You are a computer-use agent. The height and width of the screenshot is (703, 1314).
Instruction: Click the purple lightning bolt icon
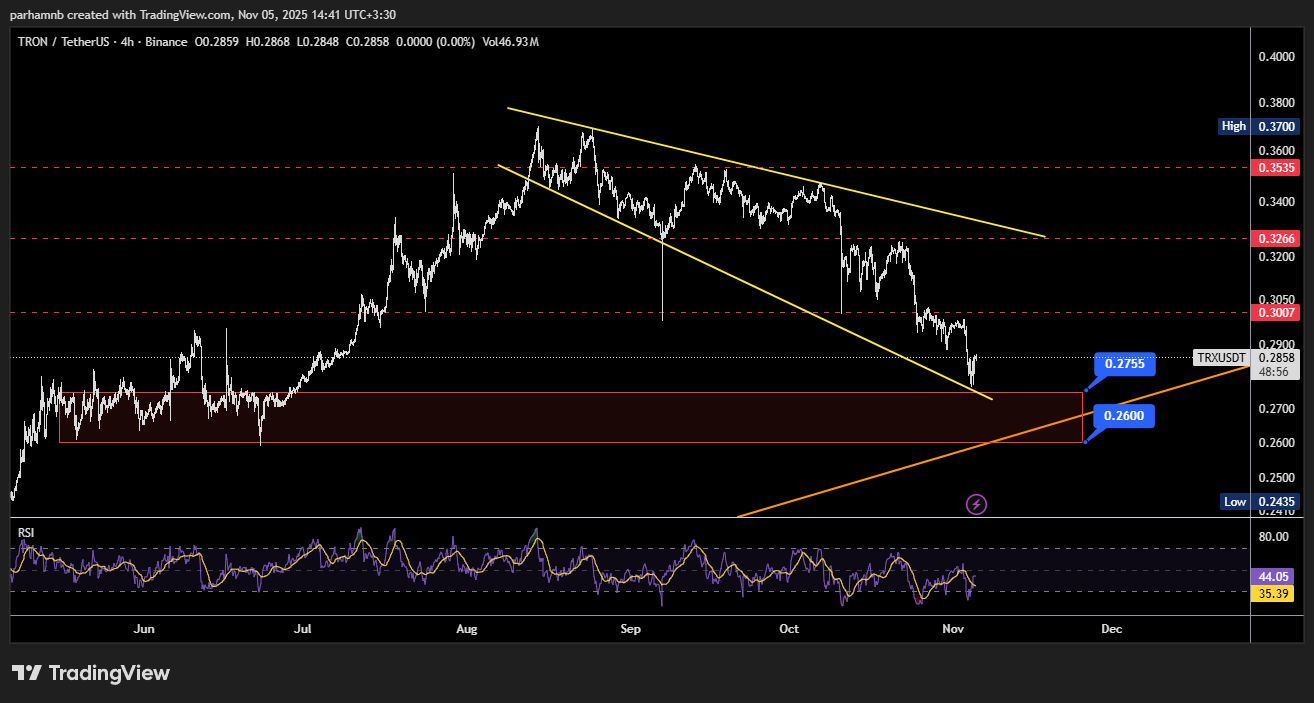(977, 504)
